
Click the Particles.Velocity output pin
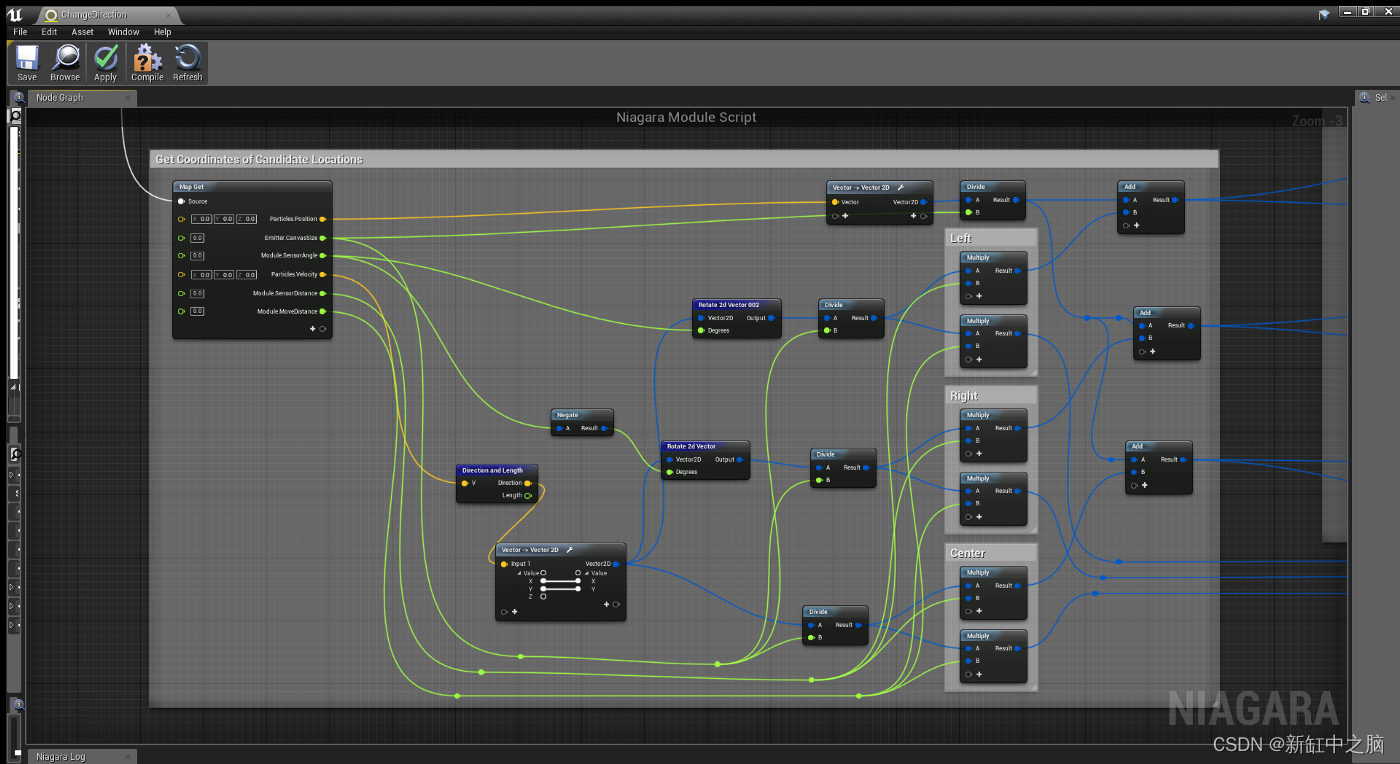coord(322,274)
